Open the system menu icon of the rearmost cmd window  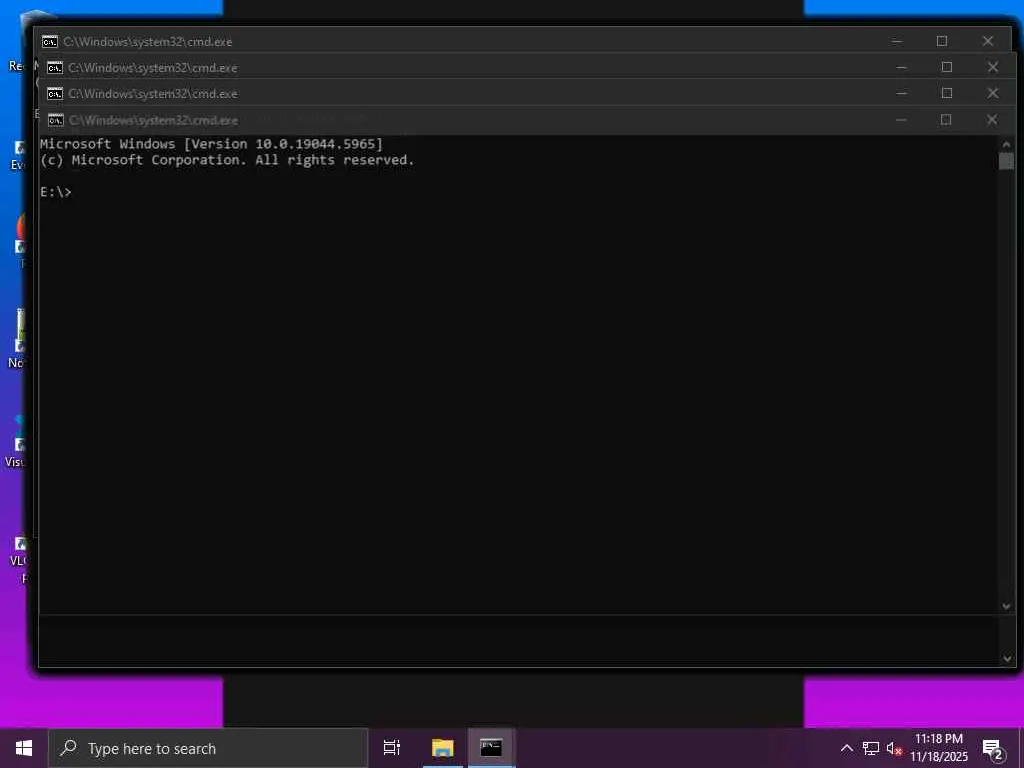tap(50, 42)
